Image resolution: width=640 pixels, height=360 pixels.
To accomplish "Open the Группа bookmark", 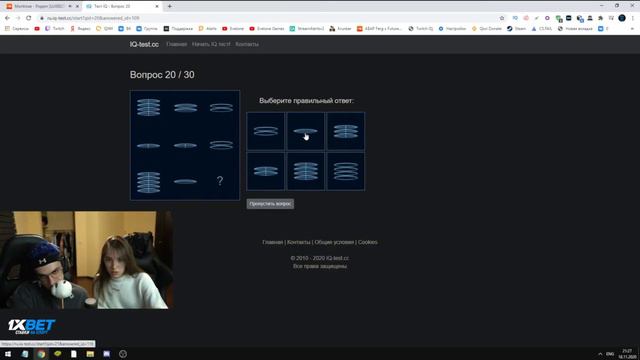I will pyautogui.click(x=147, y=29).
